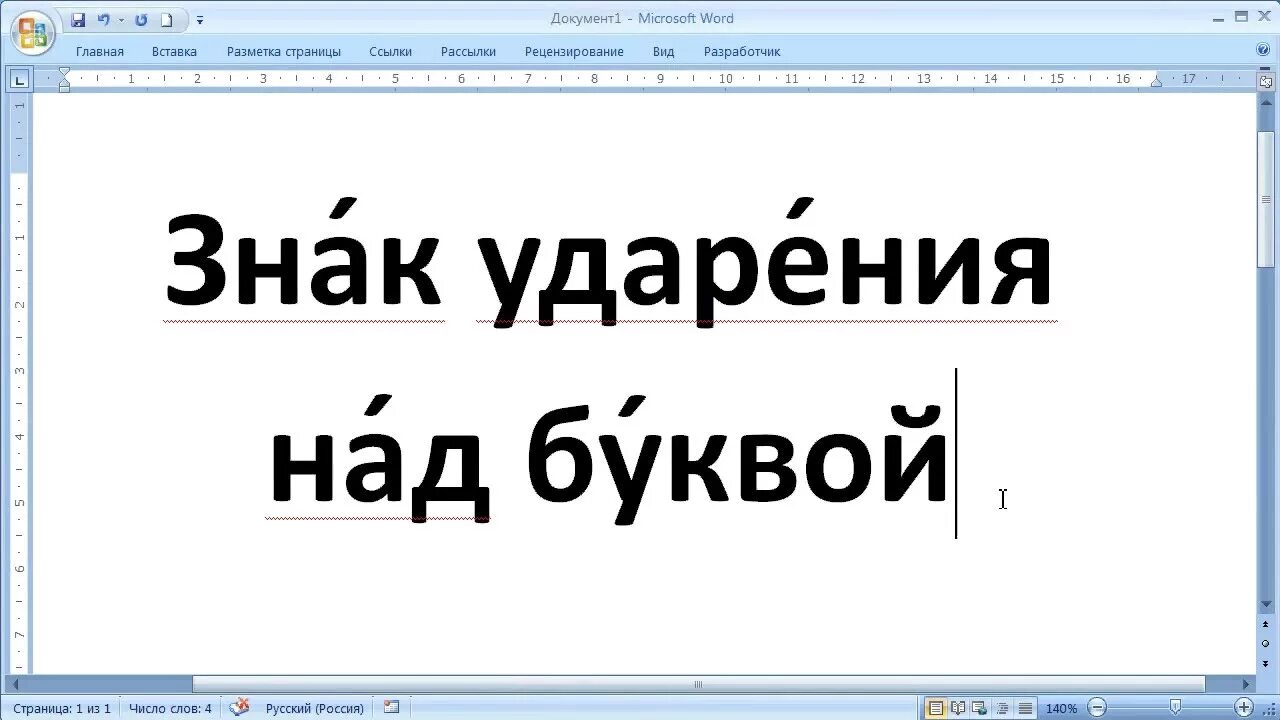Redo the action with the repeat icon

pos(141,20)
